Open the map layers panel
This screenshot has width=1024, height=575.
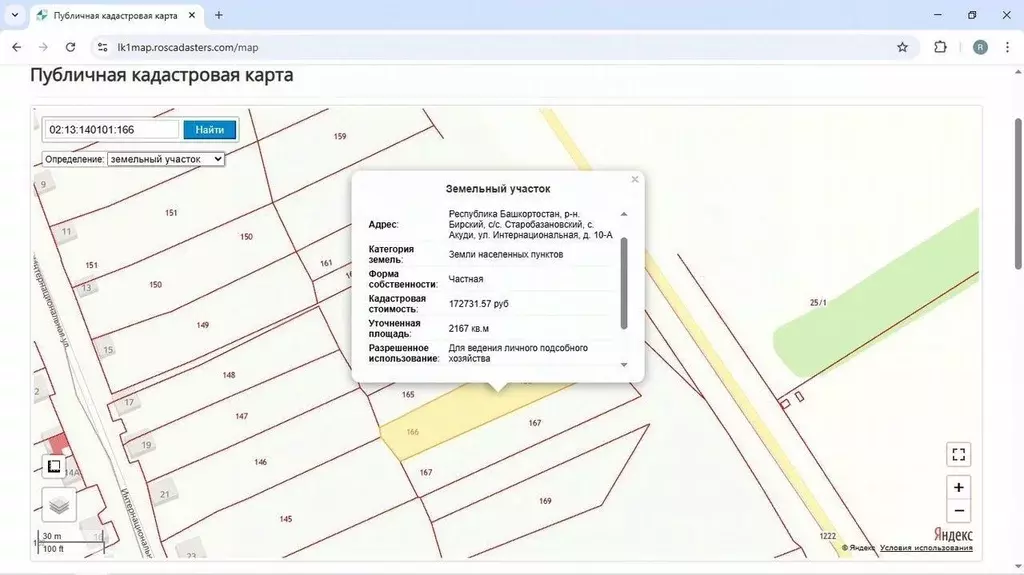59,505
